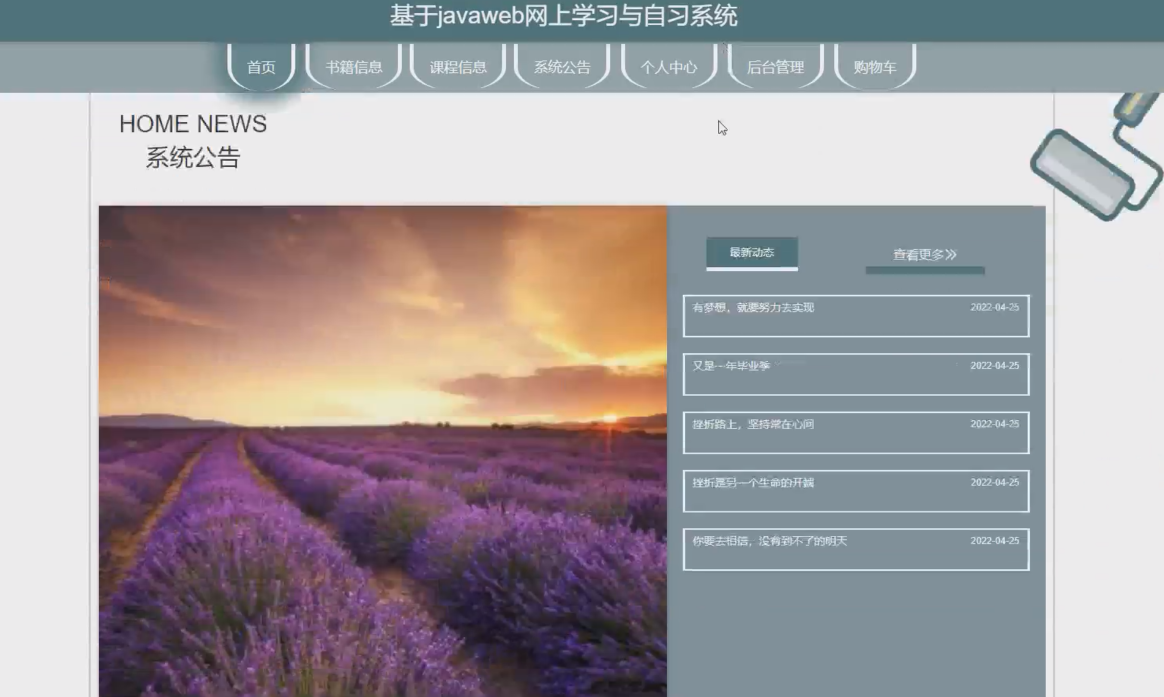
Task: Click the lavender field banner image
Action: 383,450
